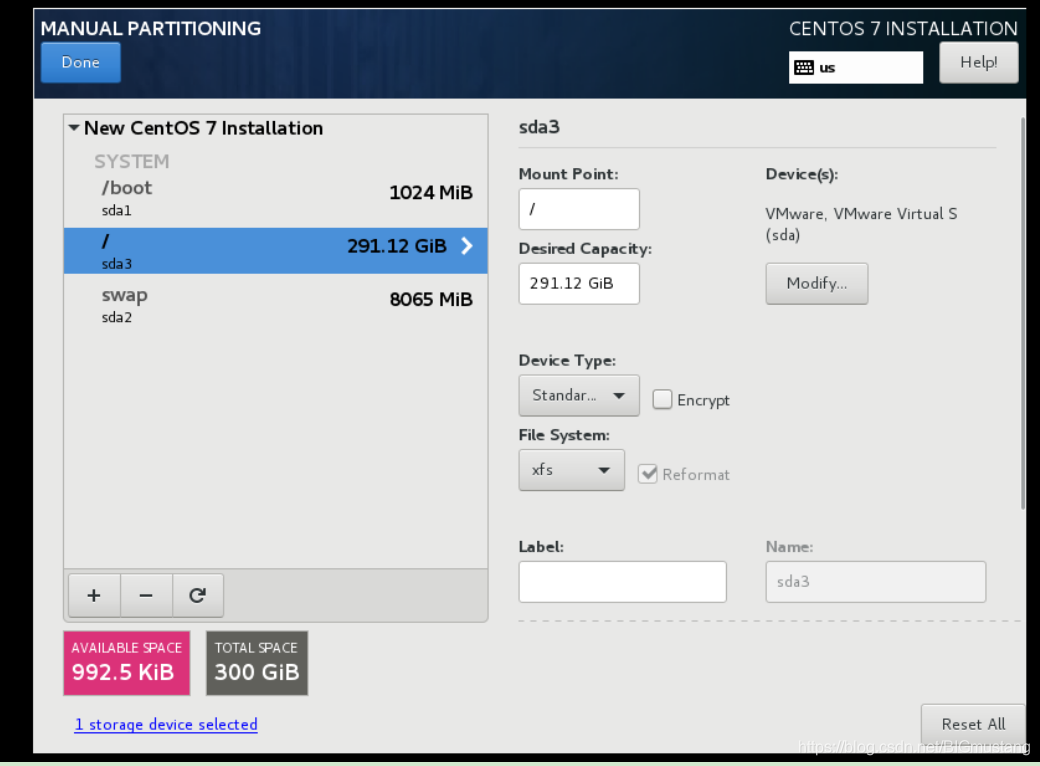The image size is (1040, 766).
Task: Open the Device Type dropdown
Action: tap(579, 395)
